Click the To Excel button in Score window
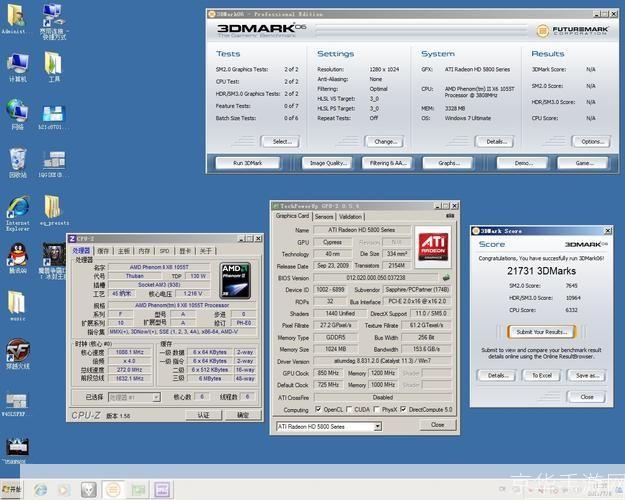625x500 pixels. tap(542, 376)
